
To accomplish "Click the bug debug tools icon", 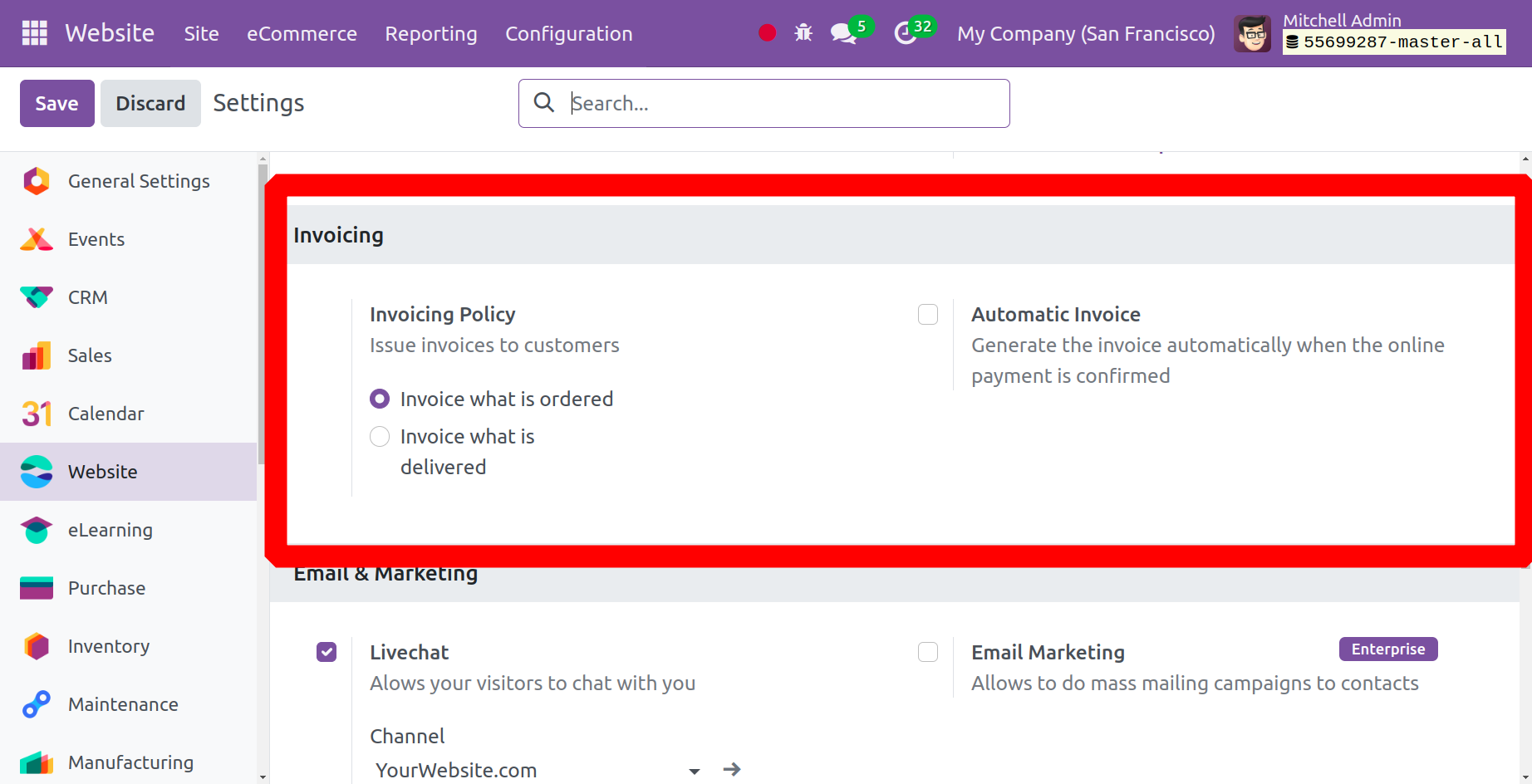I will pyautogui.click(x=803, y=33).
